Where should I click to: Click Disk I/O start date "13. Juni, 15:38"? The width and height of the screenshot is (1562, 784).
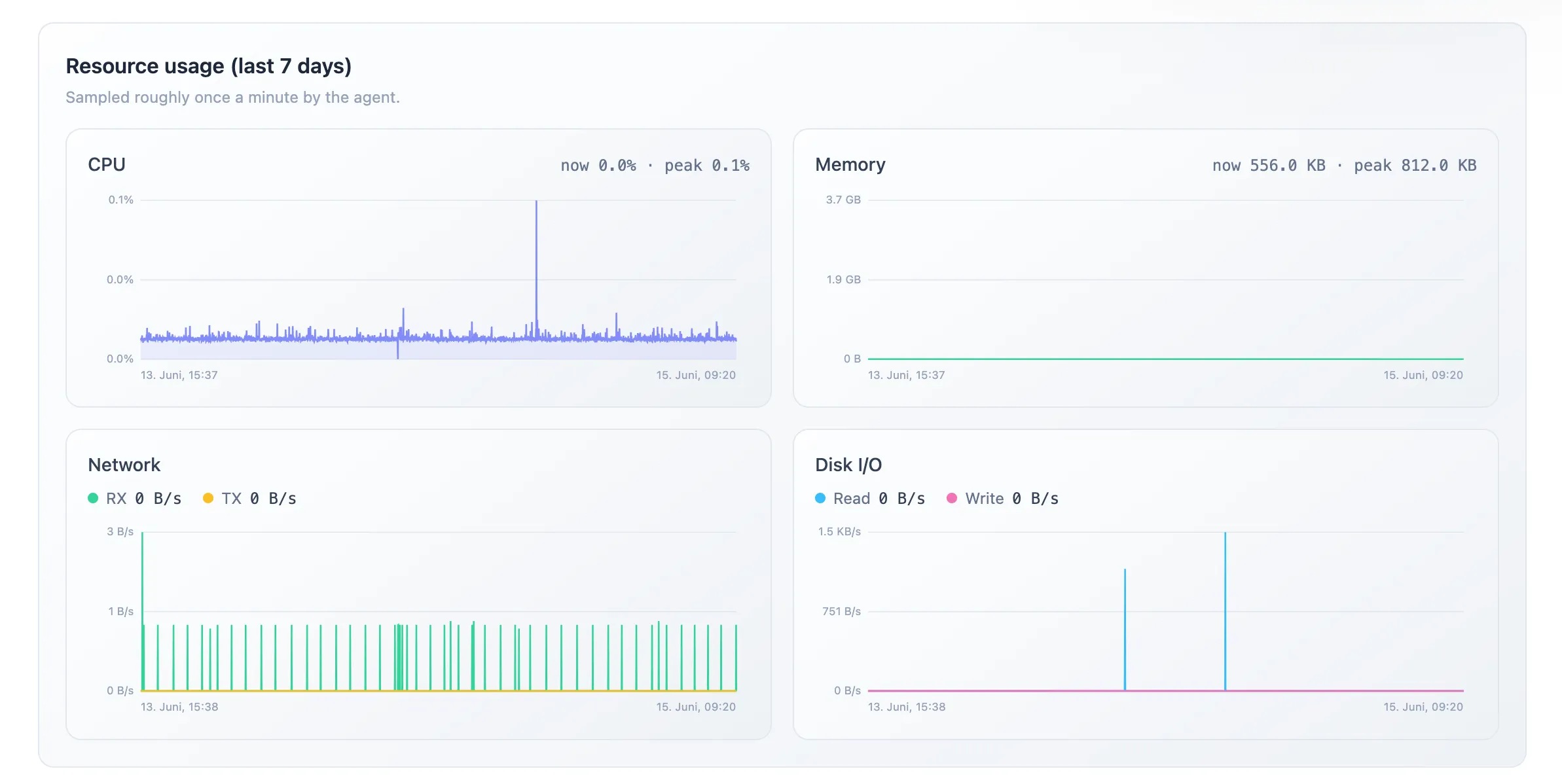[x=907, y=707]
